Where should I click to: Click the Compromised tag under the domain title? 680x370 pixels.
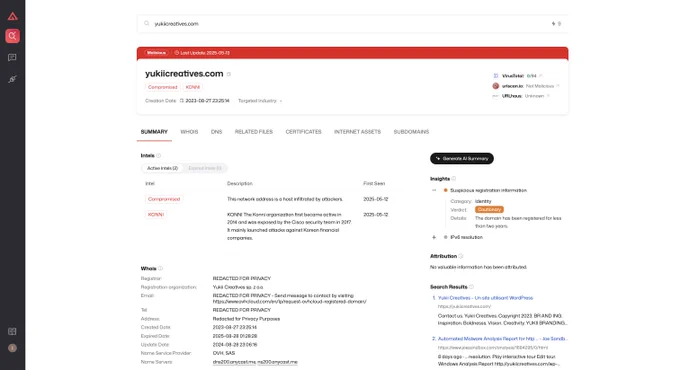click(x=163, y=87)
